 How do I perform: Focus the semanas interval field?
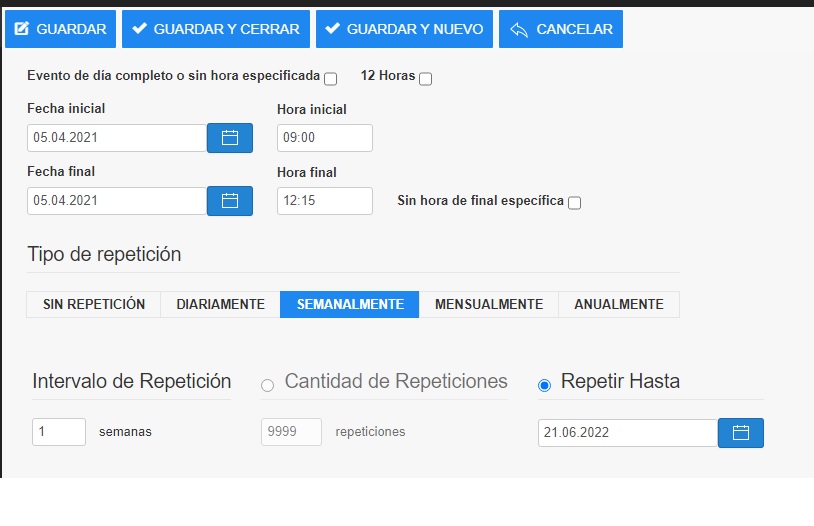[59, 432]
